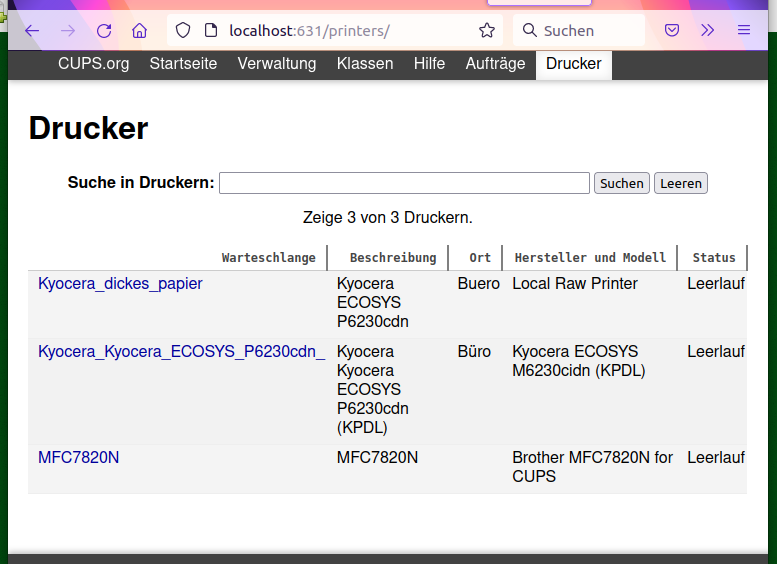Click Leerlauf status of Kyocera_Kyocera_ECOSYS_P6230cdn_ row

tap(716, 351)
